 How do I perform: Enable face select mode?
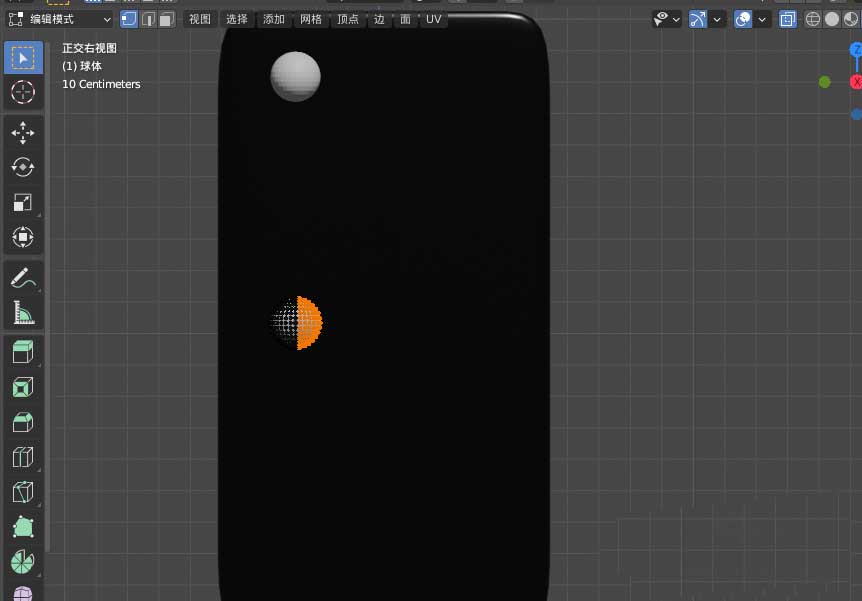[x=166, y=19]
